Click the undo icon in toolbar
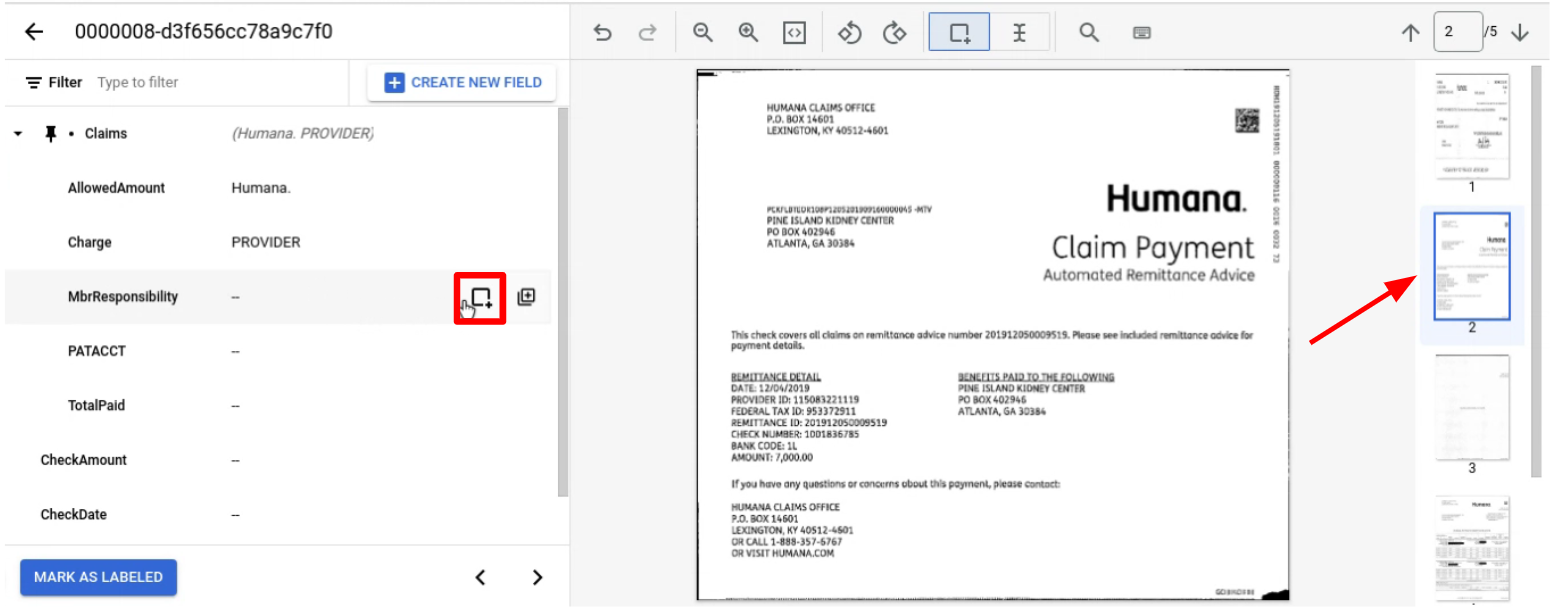1551x609 pixels. point(602,32)
